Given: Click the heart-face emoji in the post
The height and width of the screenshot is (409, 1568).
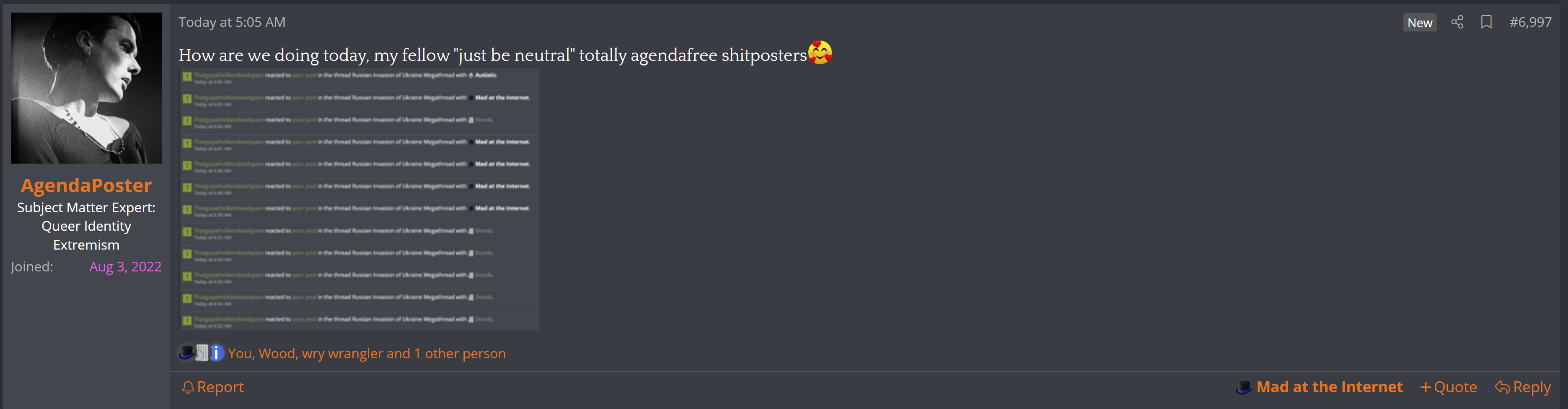Looking at the screenshot, I should [x=820, y=52].
